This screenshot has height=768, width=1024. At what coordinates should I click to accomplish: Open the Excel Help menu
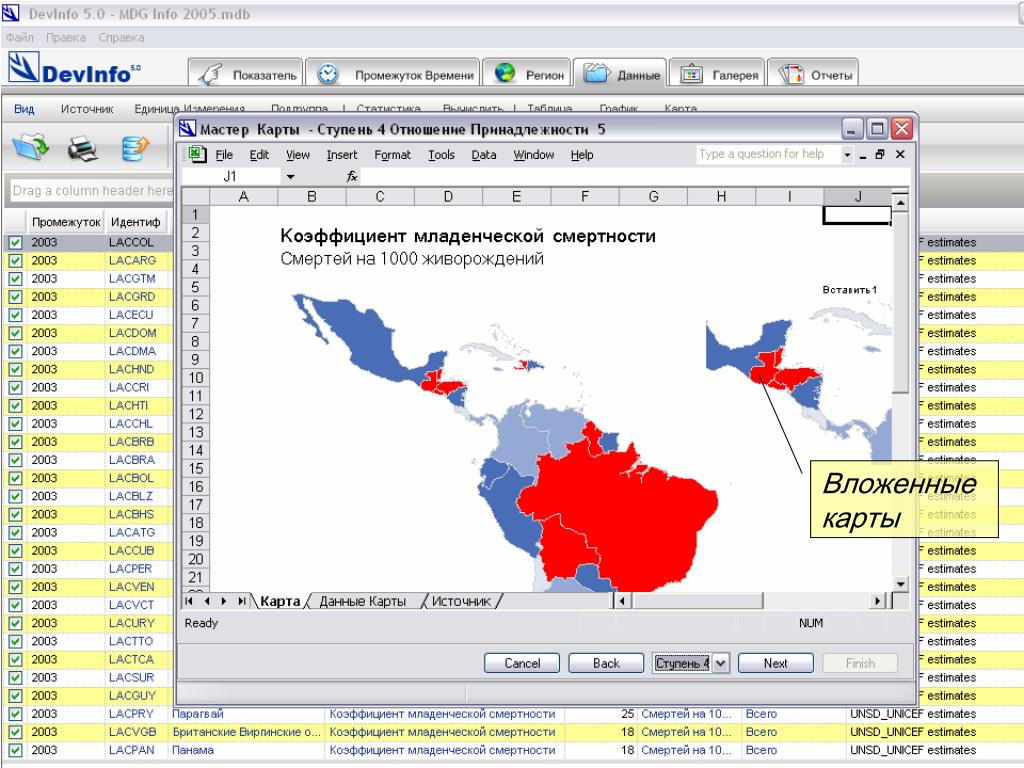point(582,155)
